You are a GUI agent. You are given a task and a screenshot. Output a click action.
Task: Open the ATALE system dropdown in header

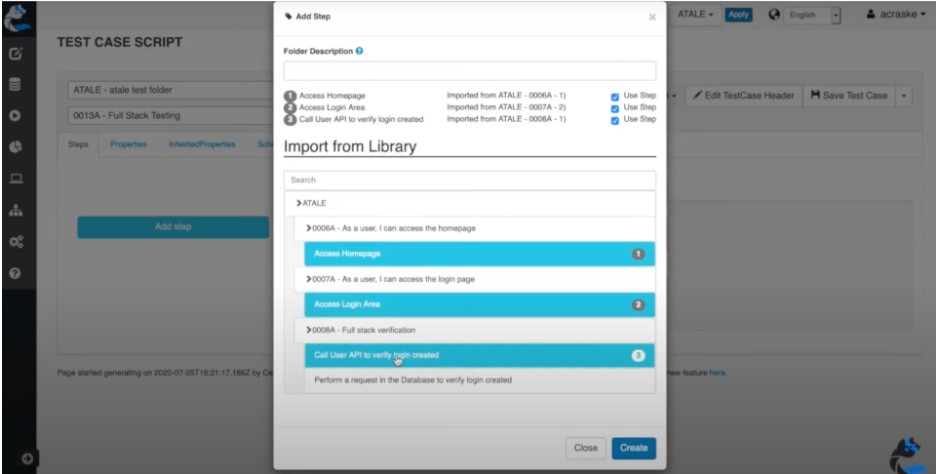(x=695, y=15)
